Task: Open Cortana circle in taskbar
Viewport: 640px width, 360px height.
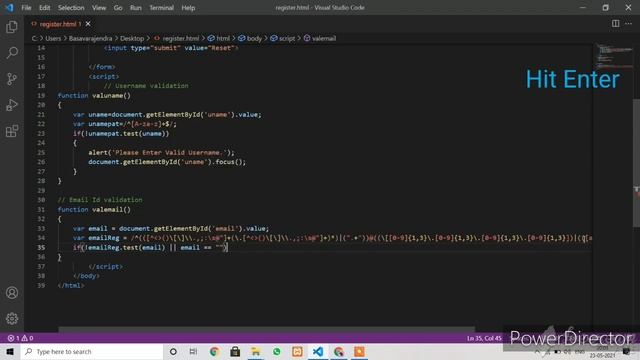Action: click(x=173, y=351)
